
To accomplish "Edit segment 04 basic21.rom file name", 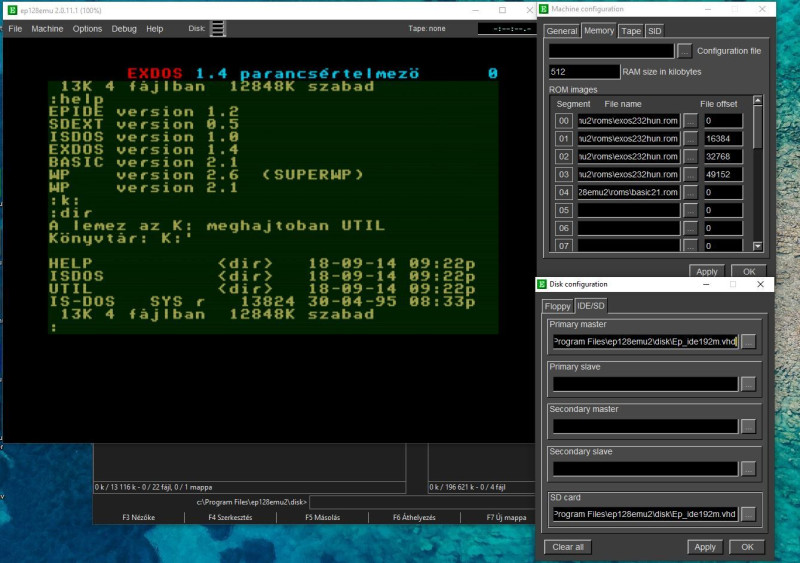I will (629, 192).
